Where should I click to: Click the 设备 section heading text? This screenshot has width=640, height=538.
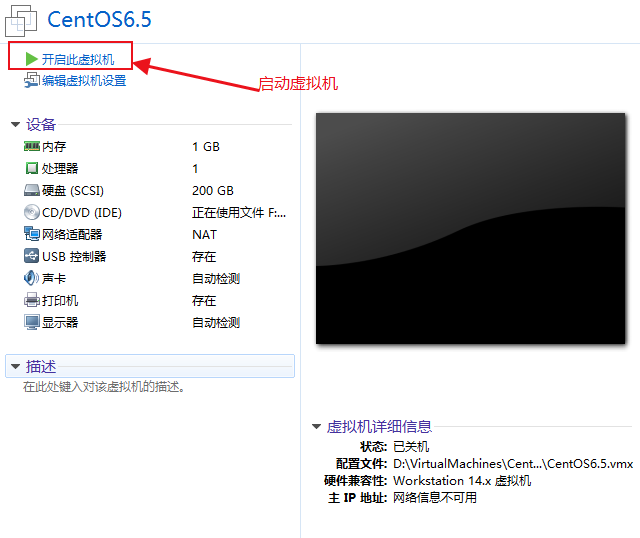coord(41,124)
